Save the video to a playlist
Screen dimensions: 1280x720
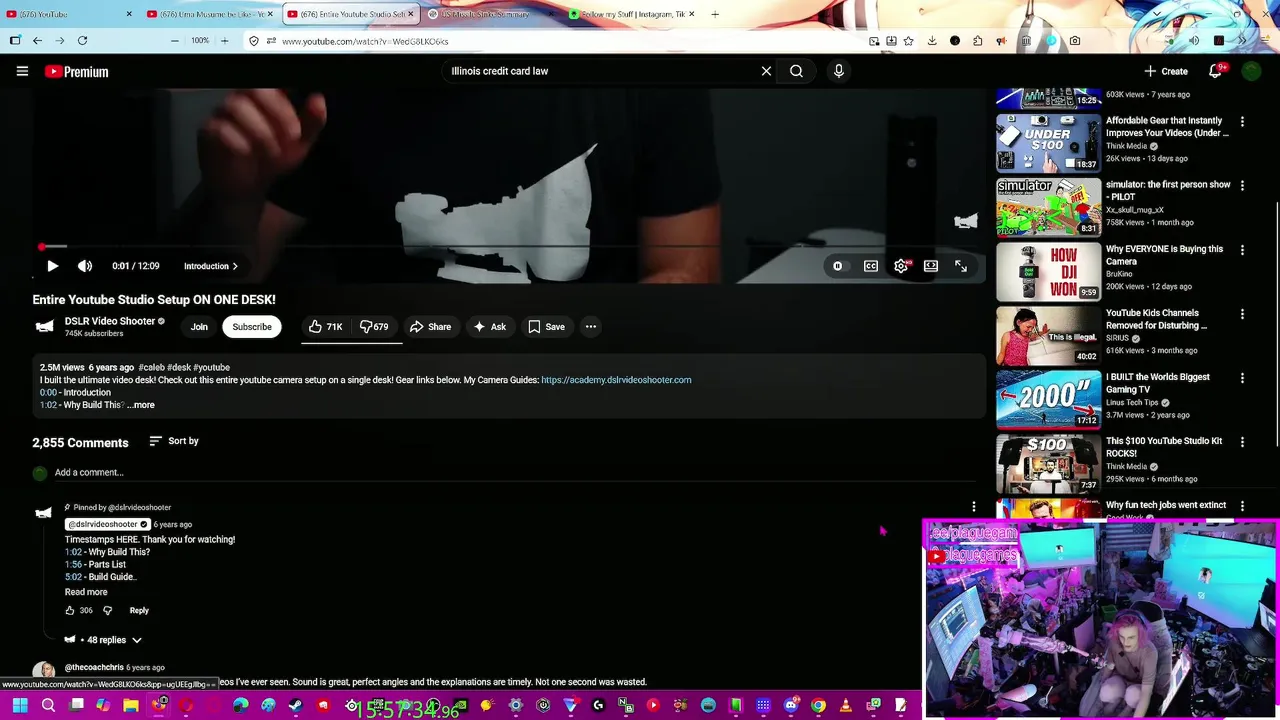click(547, 327)
